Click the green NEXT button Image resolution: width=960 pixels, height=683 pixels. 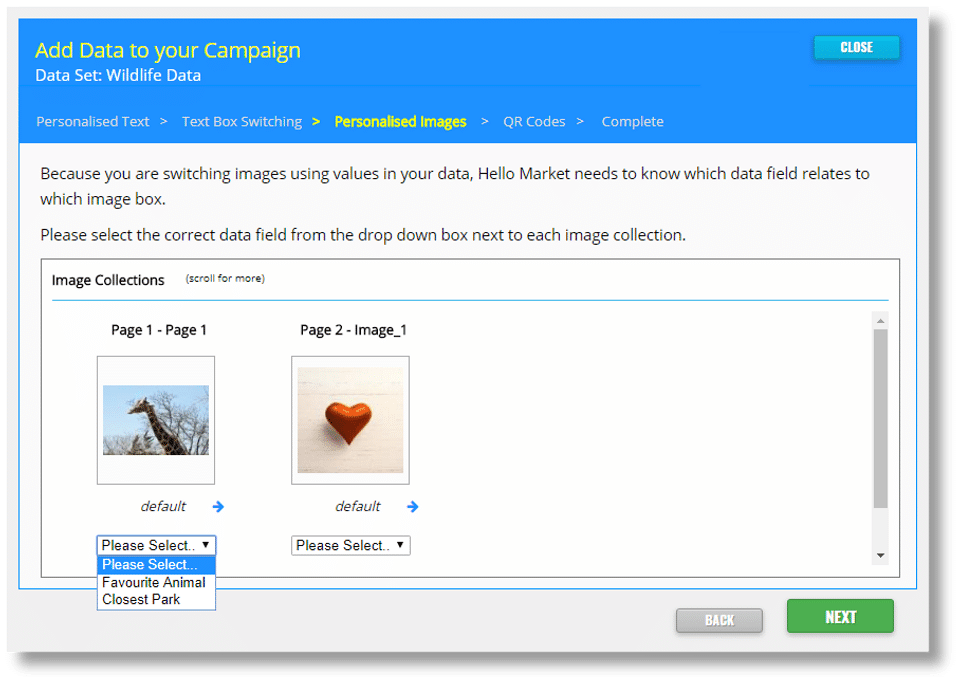coord(840,616)
